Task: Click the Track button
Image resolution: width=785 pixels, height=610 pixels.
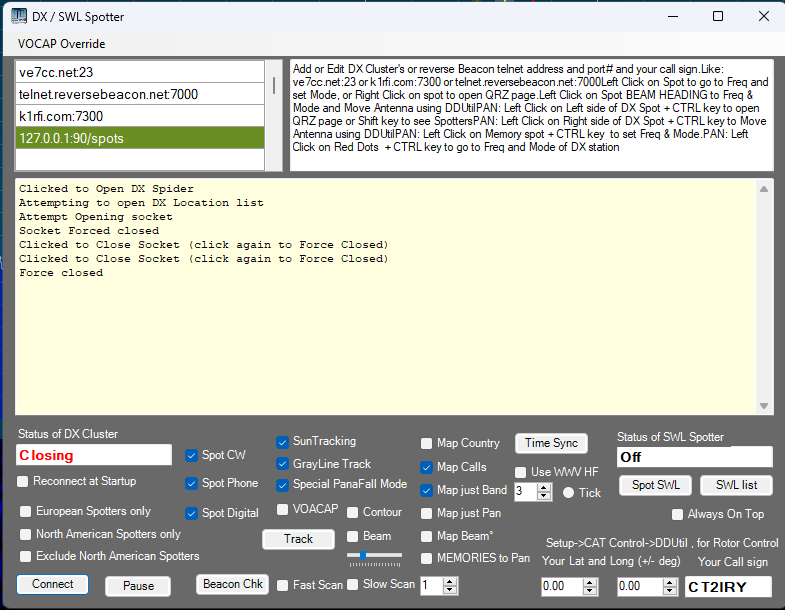Action: click(298, 539)
